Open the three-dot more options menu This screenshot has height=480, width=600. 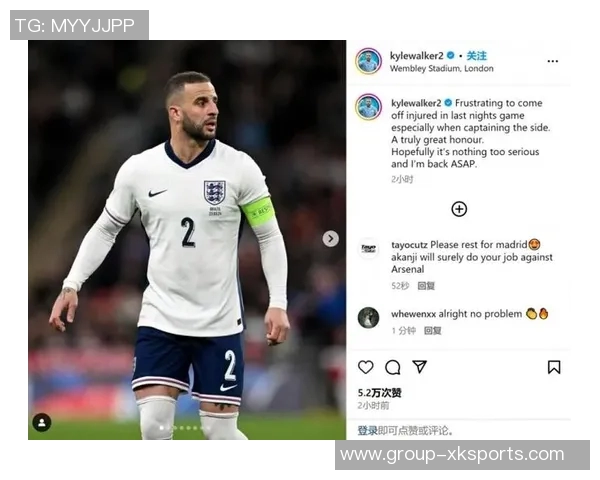point(553,61)
